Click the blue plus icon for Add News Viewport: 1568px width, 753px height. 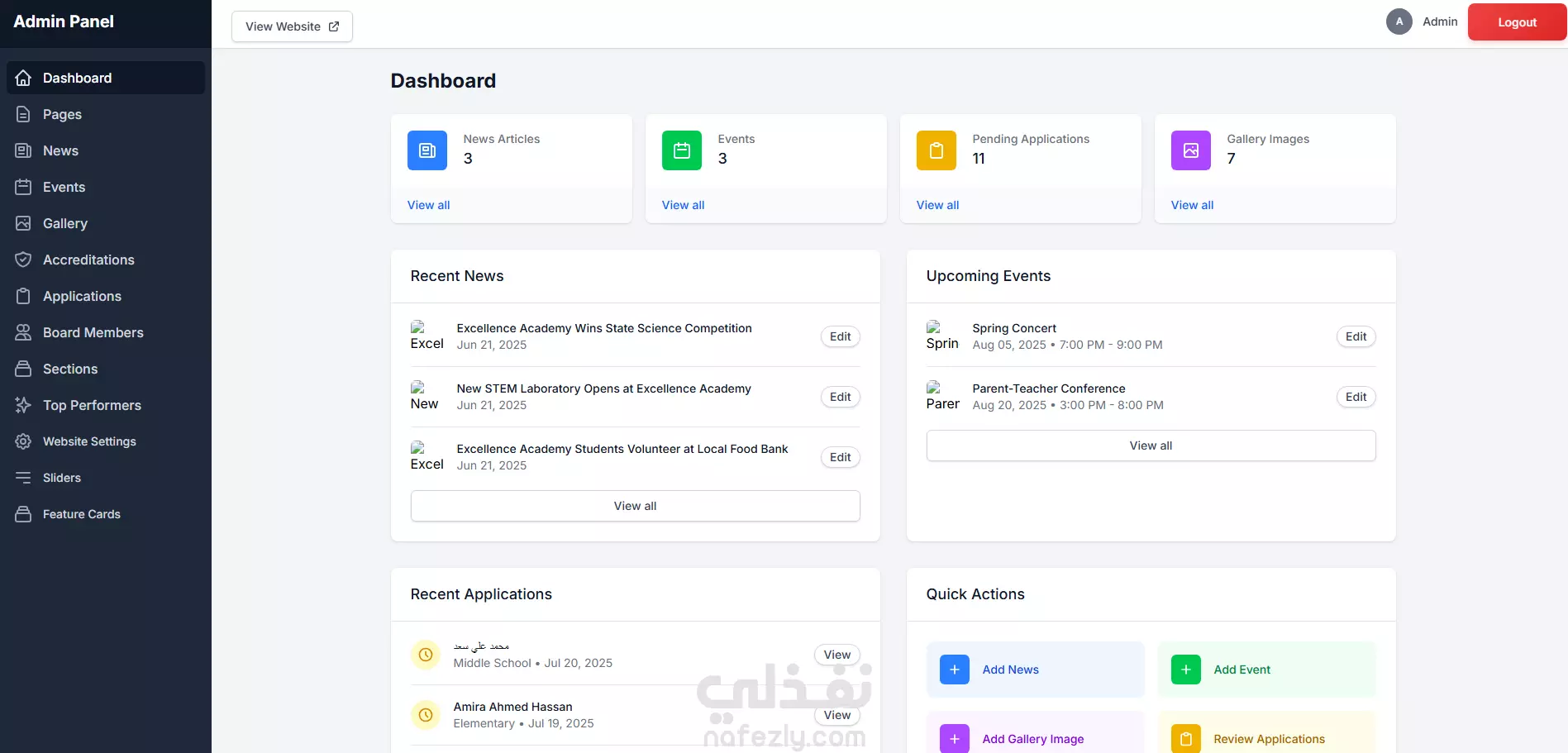tap(955, 670)
